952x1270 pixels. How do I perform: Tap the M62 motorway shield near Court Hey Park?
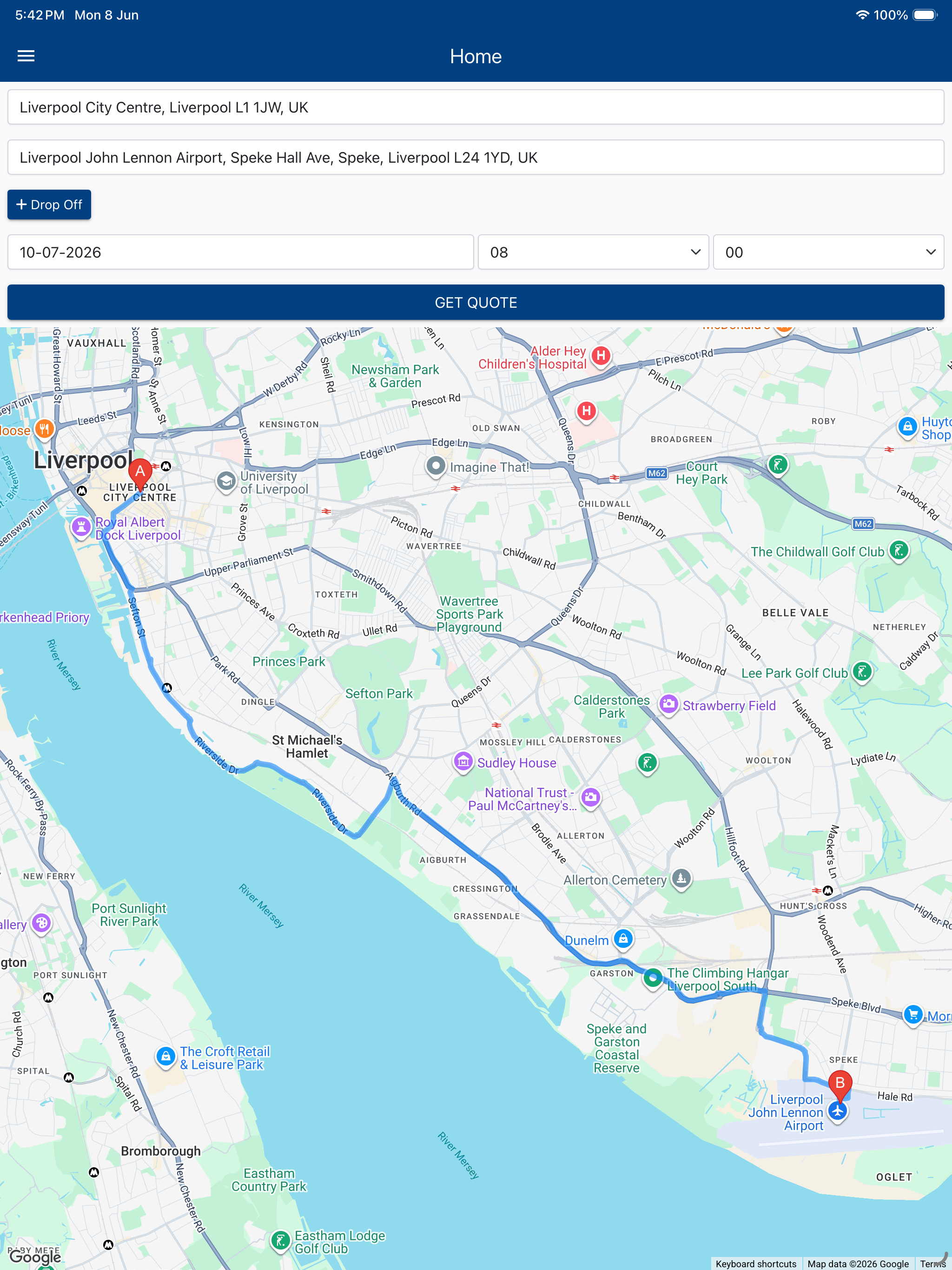click(x=656, y=473)
